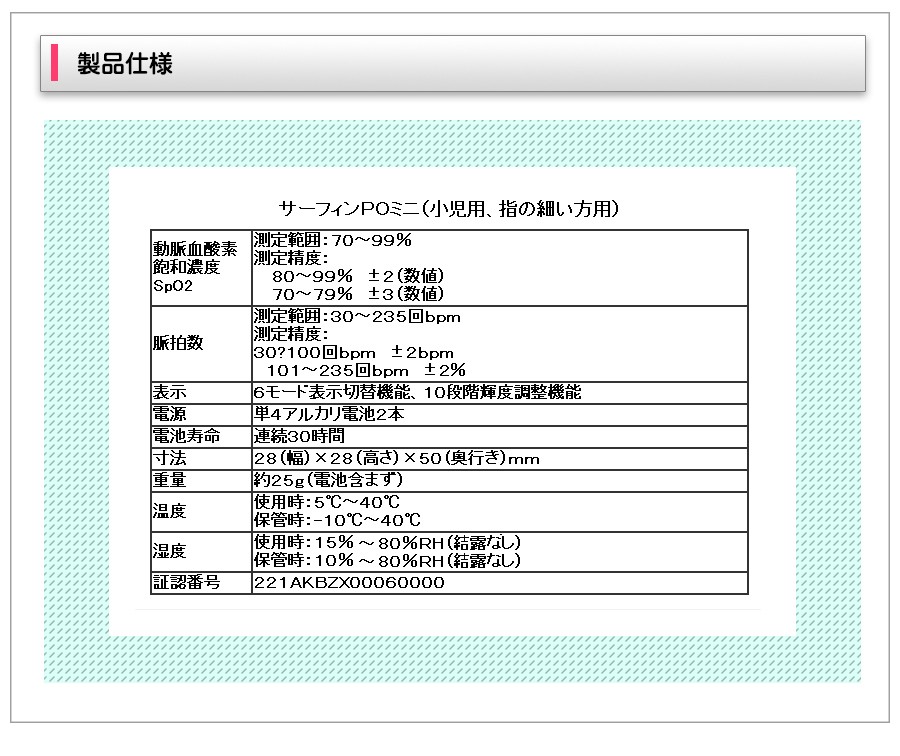
Task: Click the text 使用時:15%～80%RH(結露なし)
Action: pyautogui.click(x=387, y=542)
